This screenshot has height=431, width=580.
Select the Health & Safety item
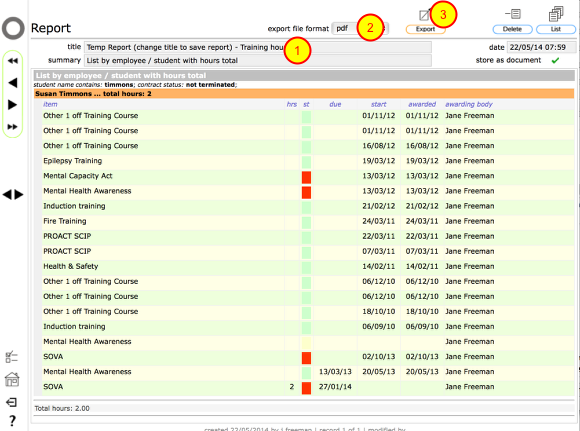coord(71,266)
